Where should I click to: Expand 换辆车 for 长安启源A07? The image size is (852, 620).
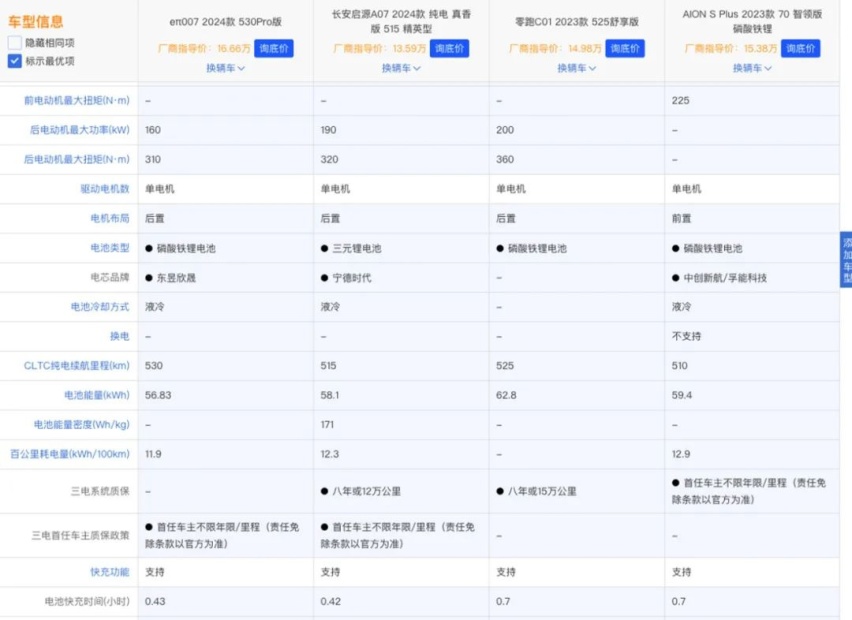pyautogui.click(x=401, y=68)
